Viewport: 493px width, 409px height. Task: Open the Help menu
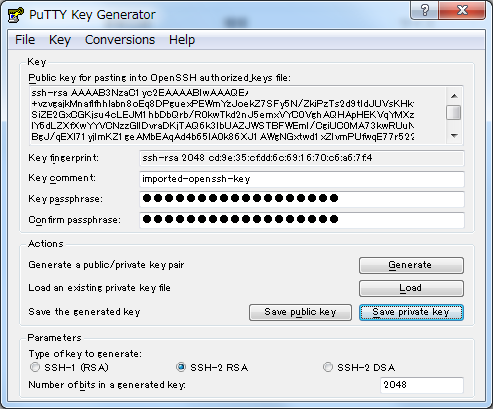pyautogui.click(x=182, y=40)
